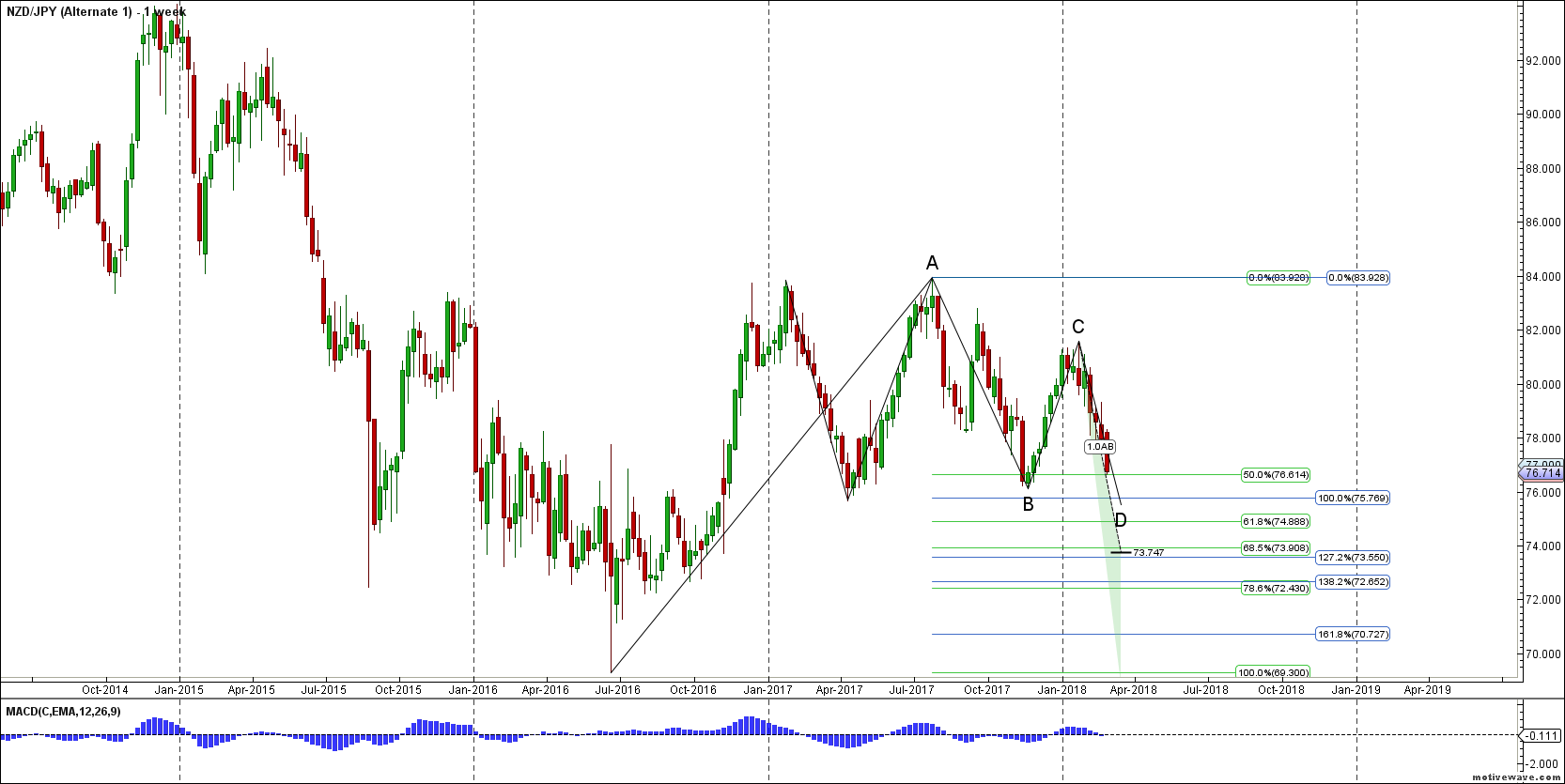Click Jan-2015 on the time axis
The image size is (1565, 784).
click(x=179, y=690)
